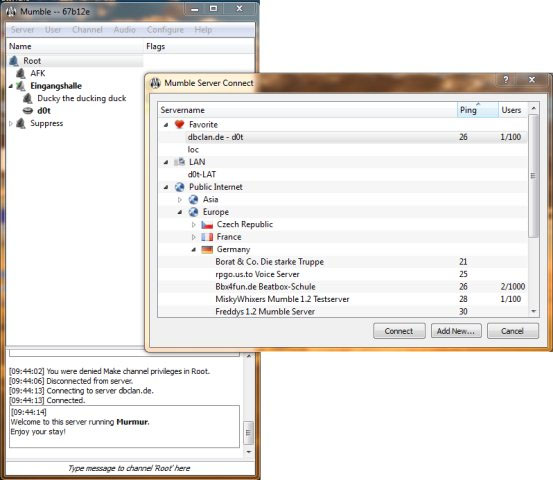The image size is (553, 480).
Task: Click the icon beside Ducky the ducking duck
Action: tap(28, 98)
